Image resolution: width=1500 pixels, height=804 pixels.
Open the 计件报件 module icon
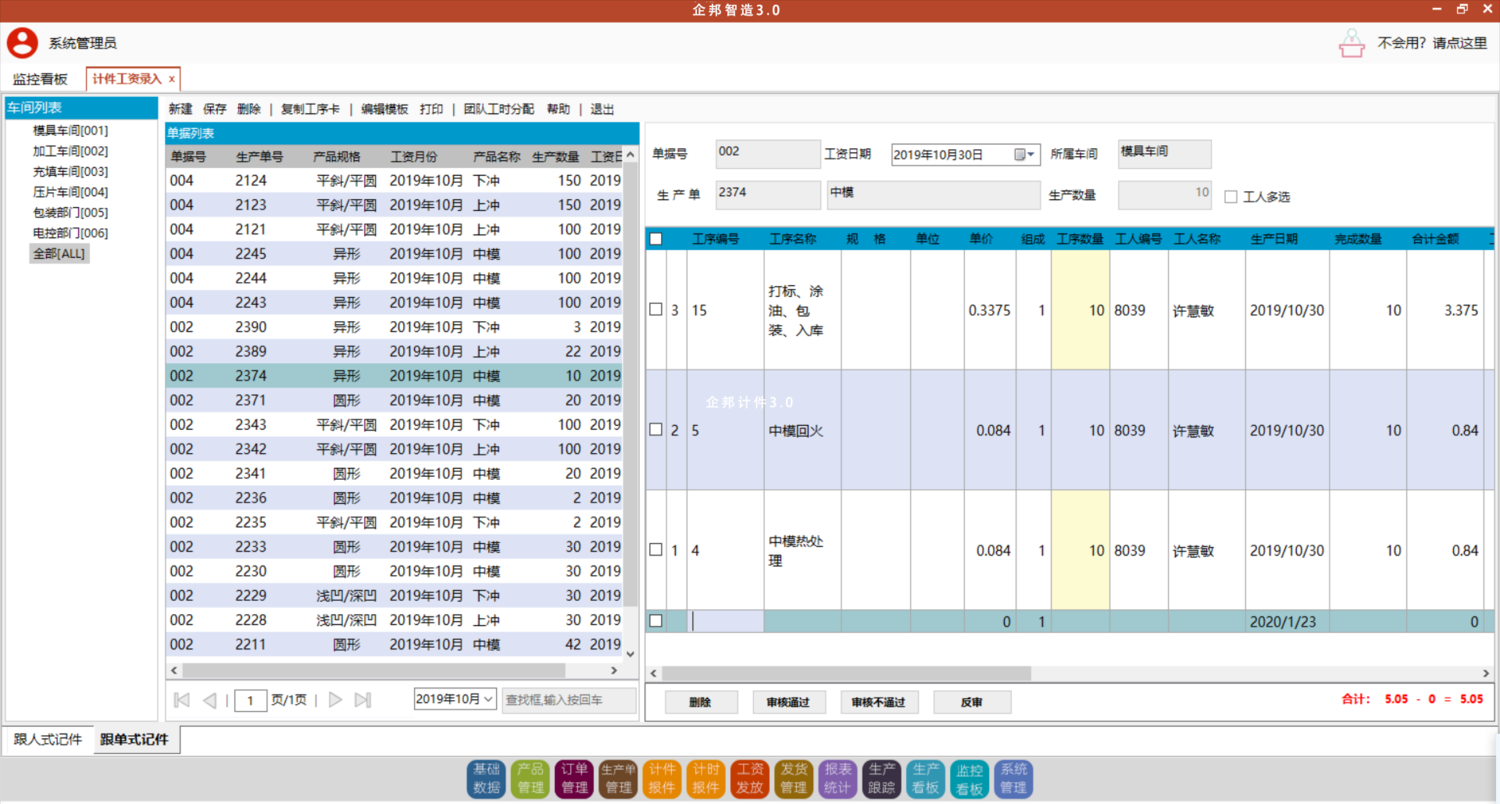tap(662, 779)
